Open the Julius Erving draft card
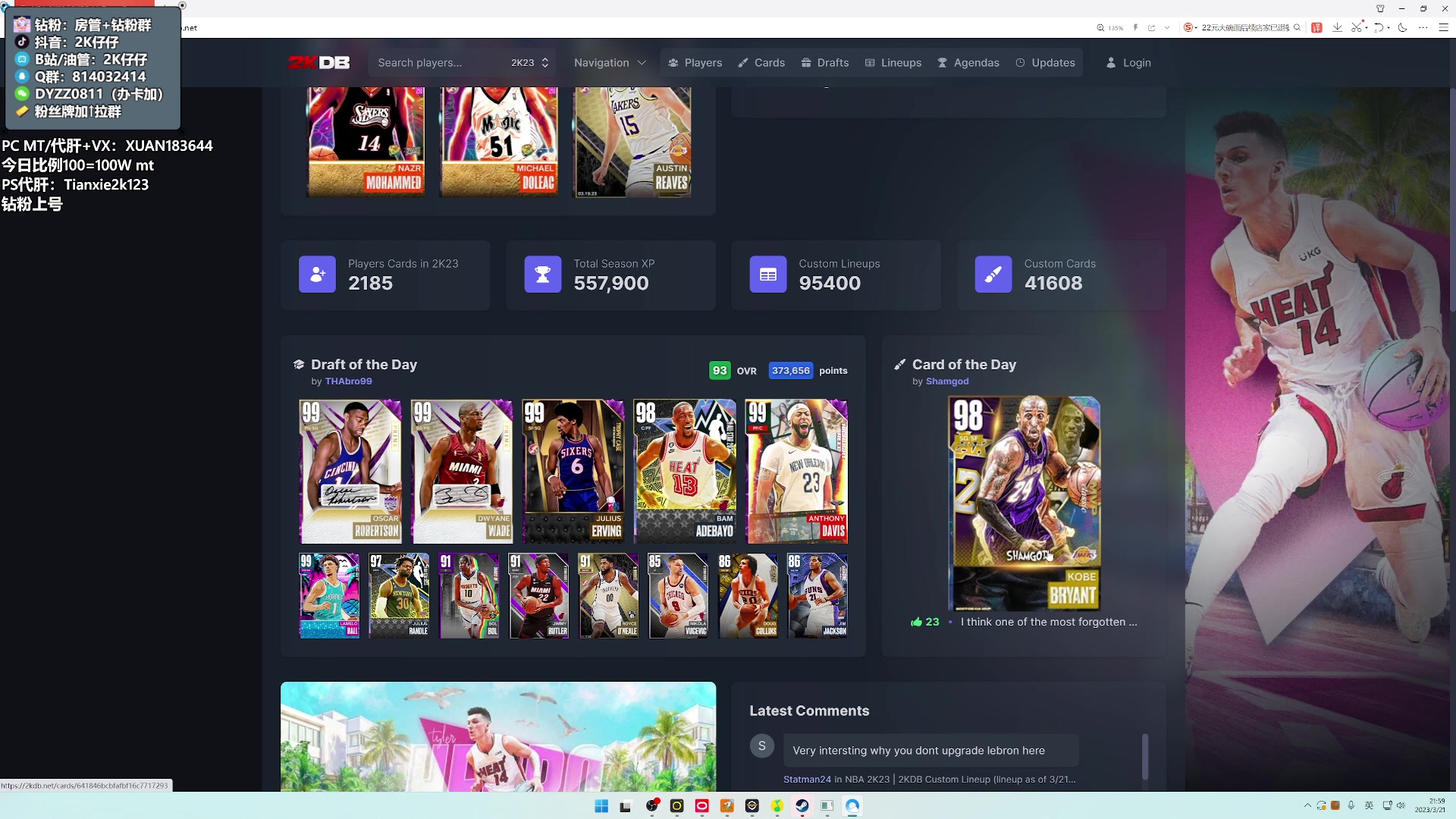 tap(573, 471)
